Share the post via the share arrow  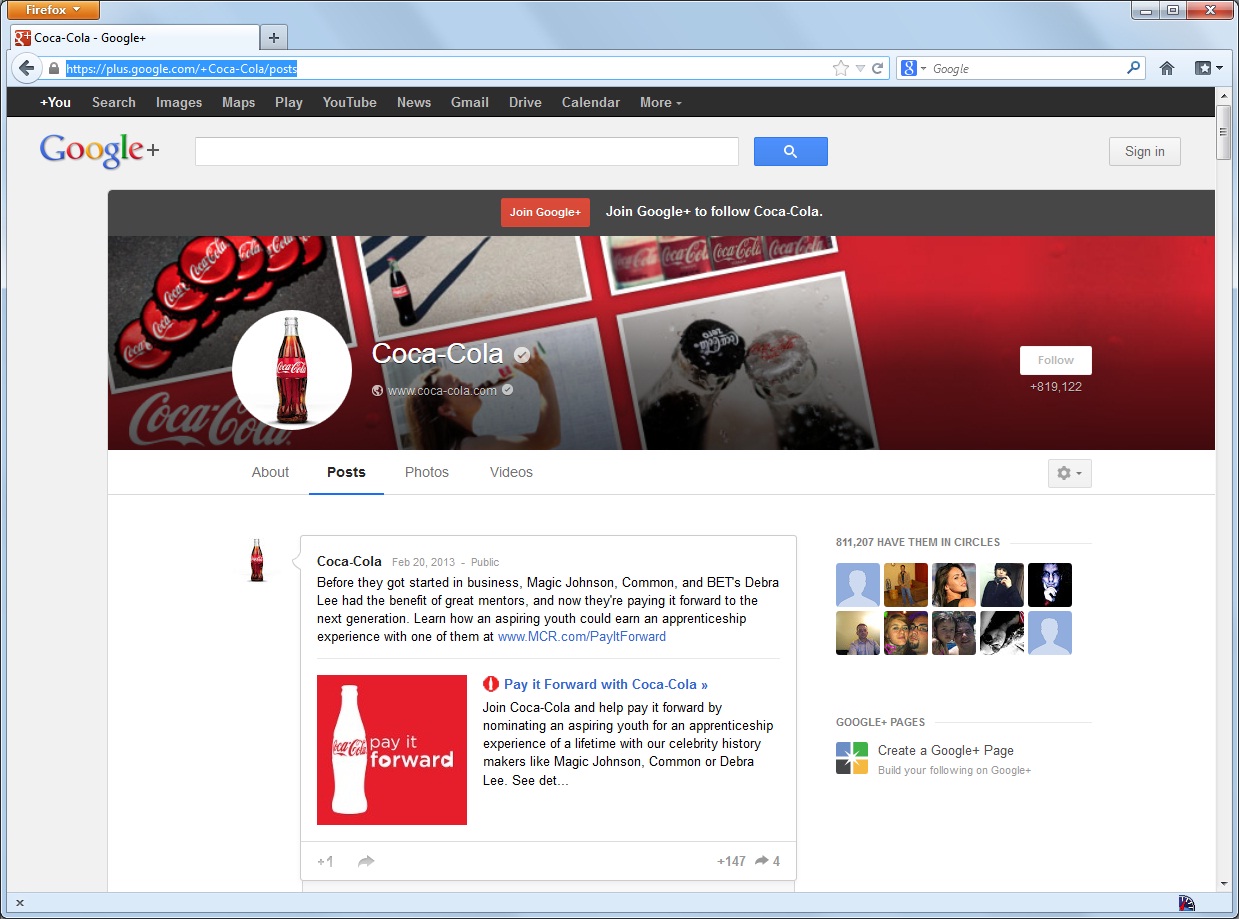tap(366, 861)
